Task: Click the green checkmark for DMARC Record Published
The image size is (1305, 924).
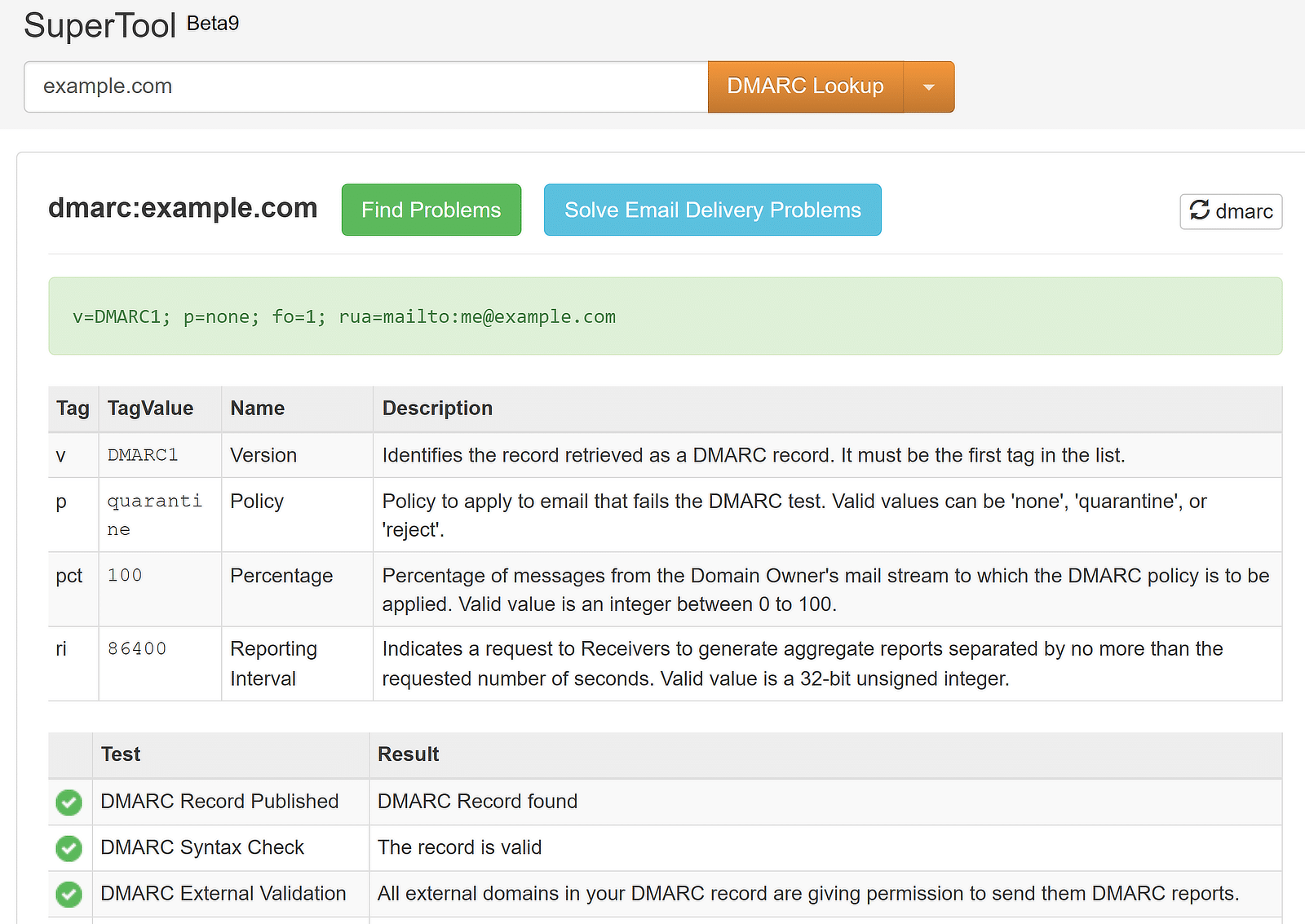Action: (x=69, y=802)
